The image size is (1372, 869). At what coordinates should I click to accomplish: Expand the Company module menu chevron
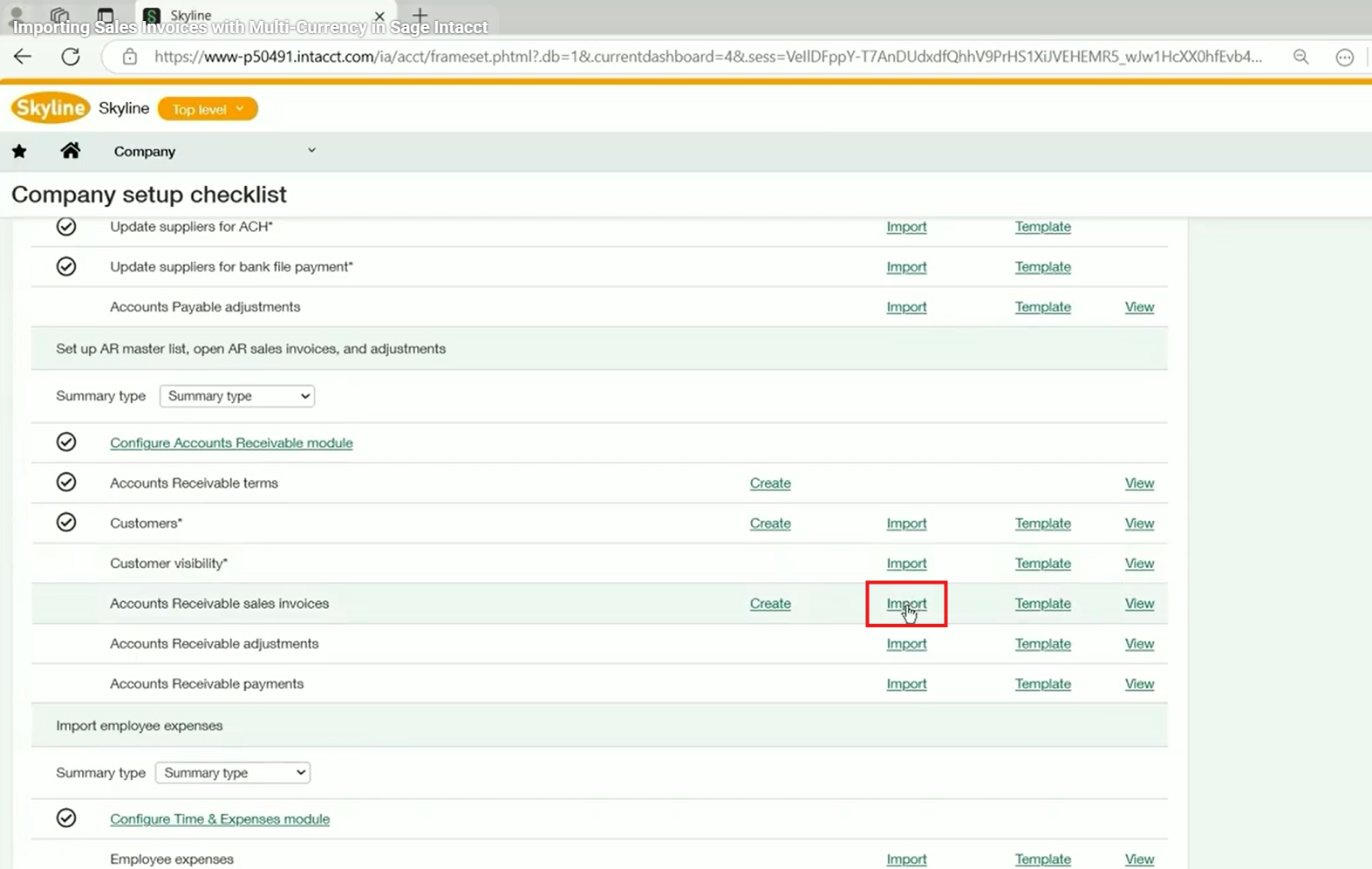tap(311, 150)
